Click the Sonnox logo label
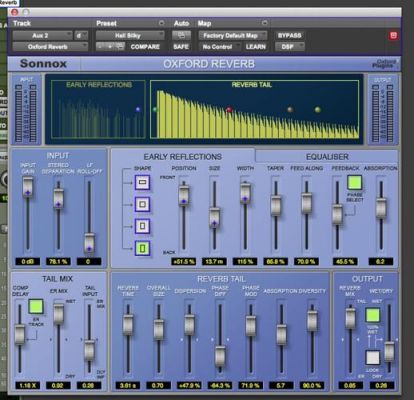Viewport: 414px width, 400px height. (43, 63)
